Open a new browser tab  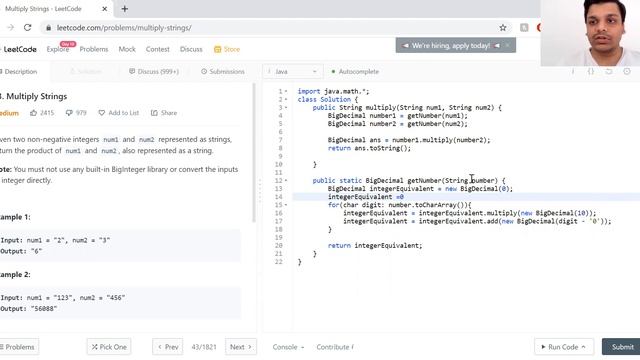pyautogui.click(x=124, y=9)
